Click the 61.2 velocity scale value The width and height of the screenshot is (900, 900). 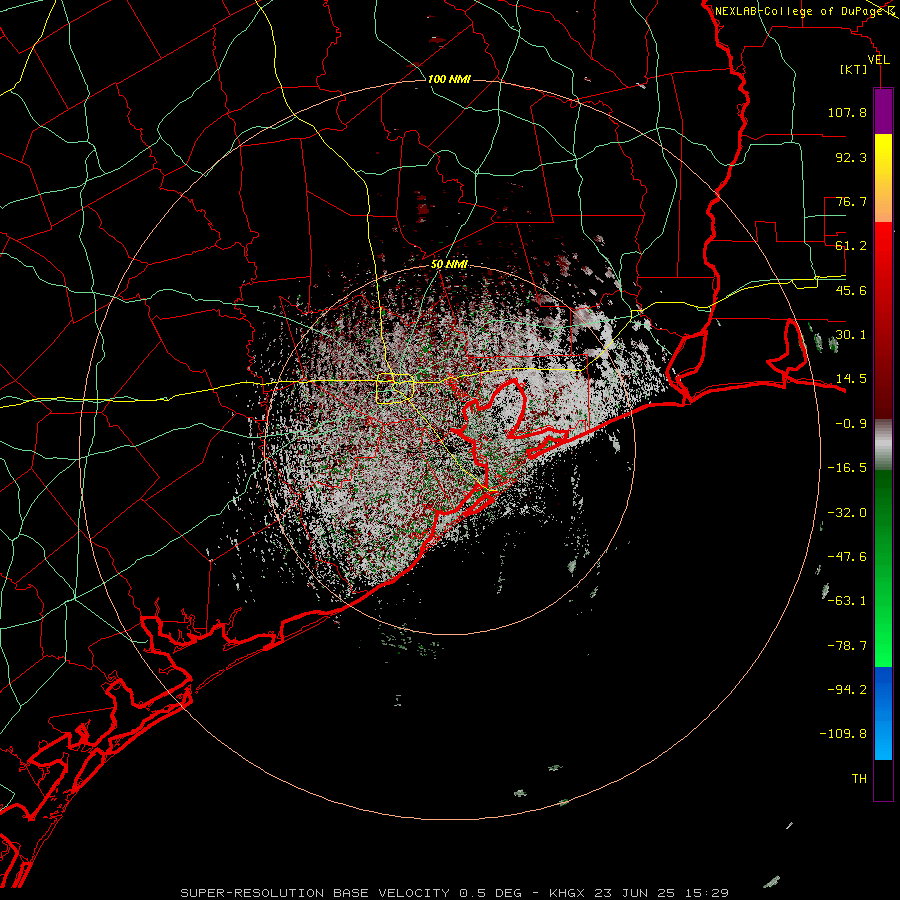click(x=851, y=246)
